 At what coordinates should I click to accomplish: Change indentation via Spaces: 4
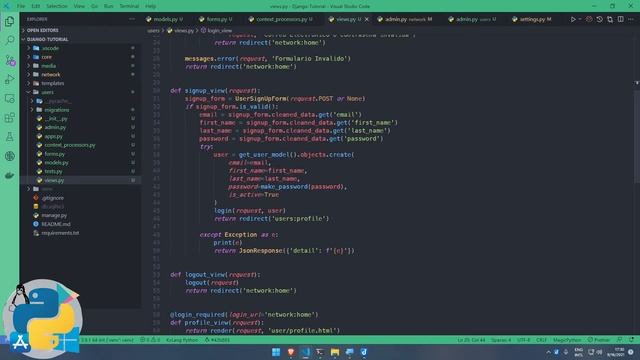(501, 340)
